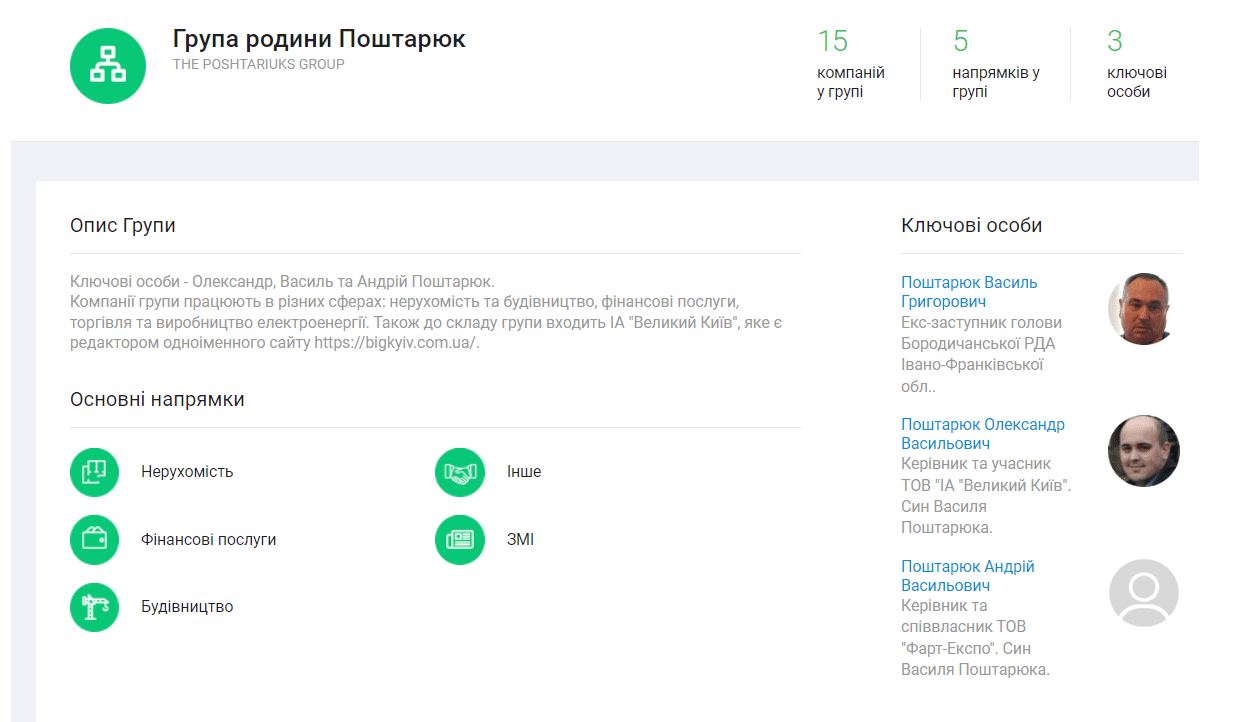Click the 3 ключові особи counter
1248x722 pixels.
coord(1136,64)
